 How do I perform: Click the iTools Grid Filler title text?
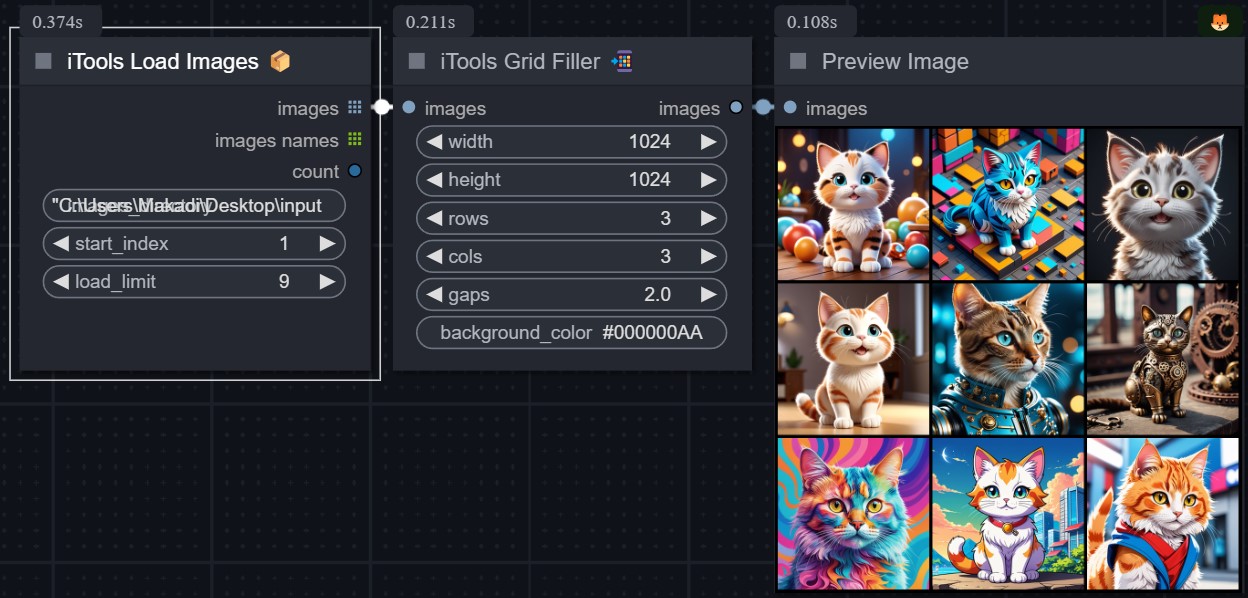point(520,61)
